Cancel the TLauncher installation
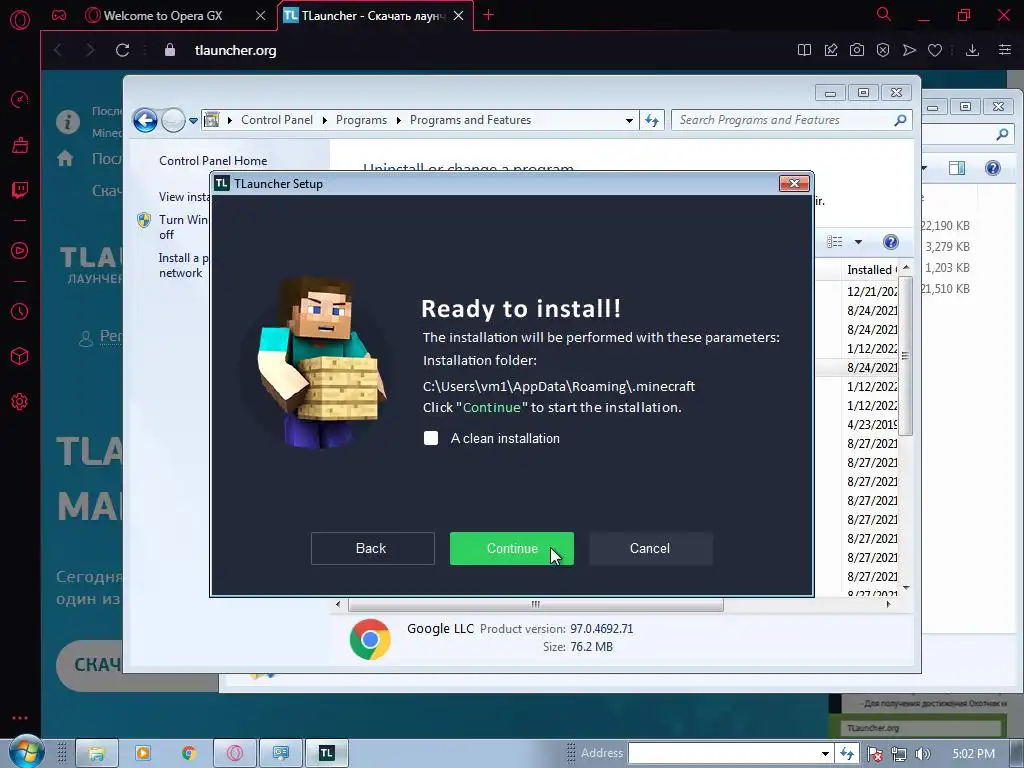This screenshot has width=1024, height=768. [x=650, y=549]
